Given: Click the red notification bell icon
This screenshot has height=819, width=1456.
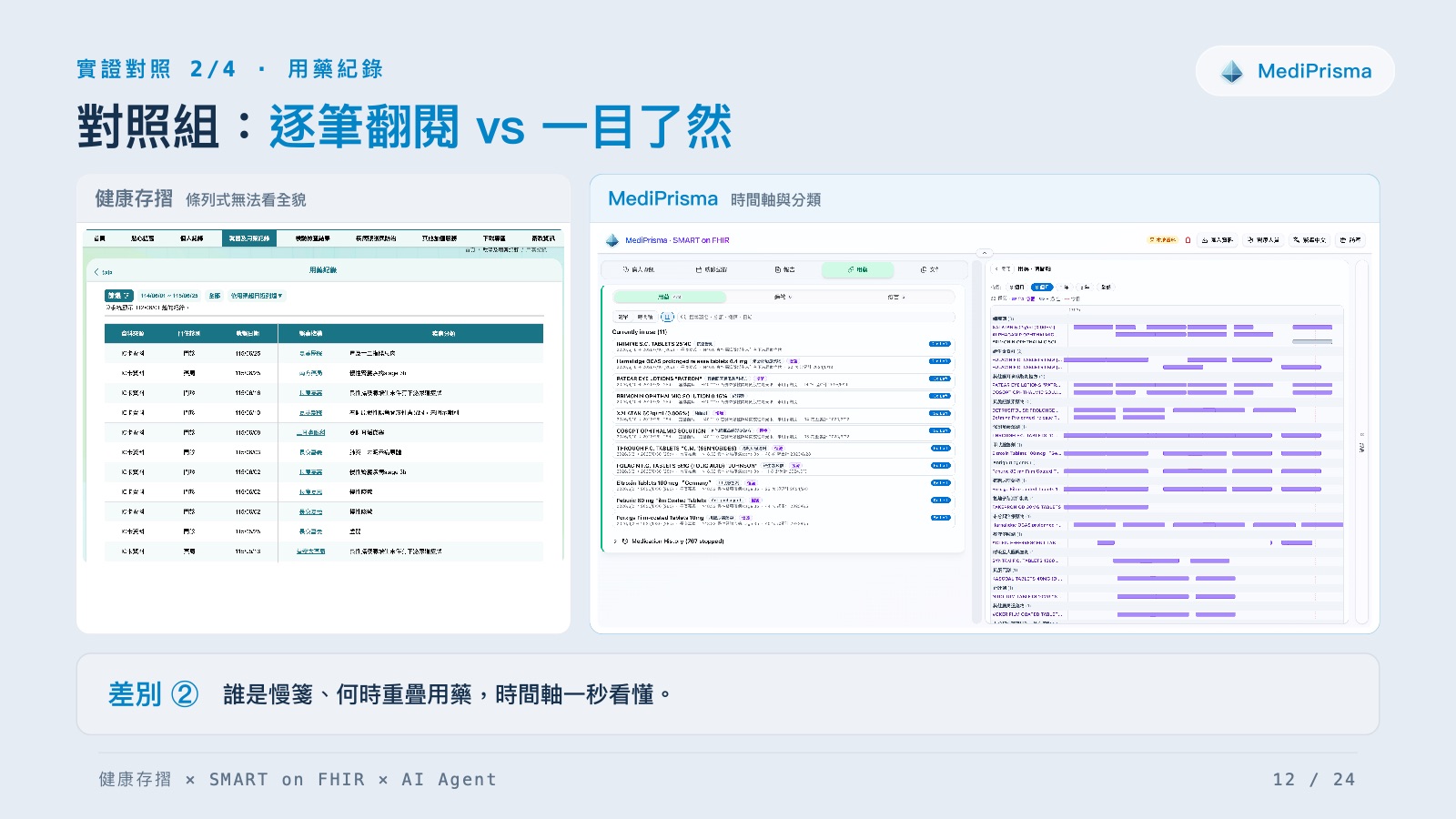Looking at the screenshot, I should 1188,240.
